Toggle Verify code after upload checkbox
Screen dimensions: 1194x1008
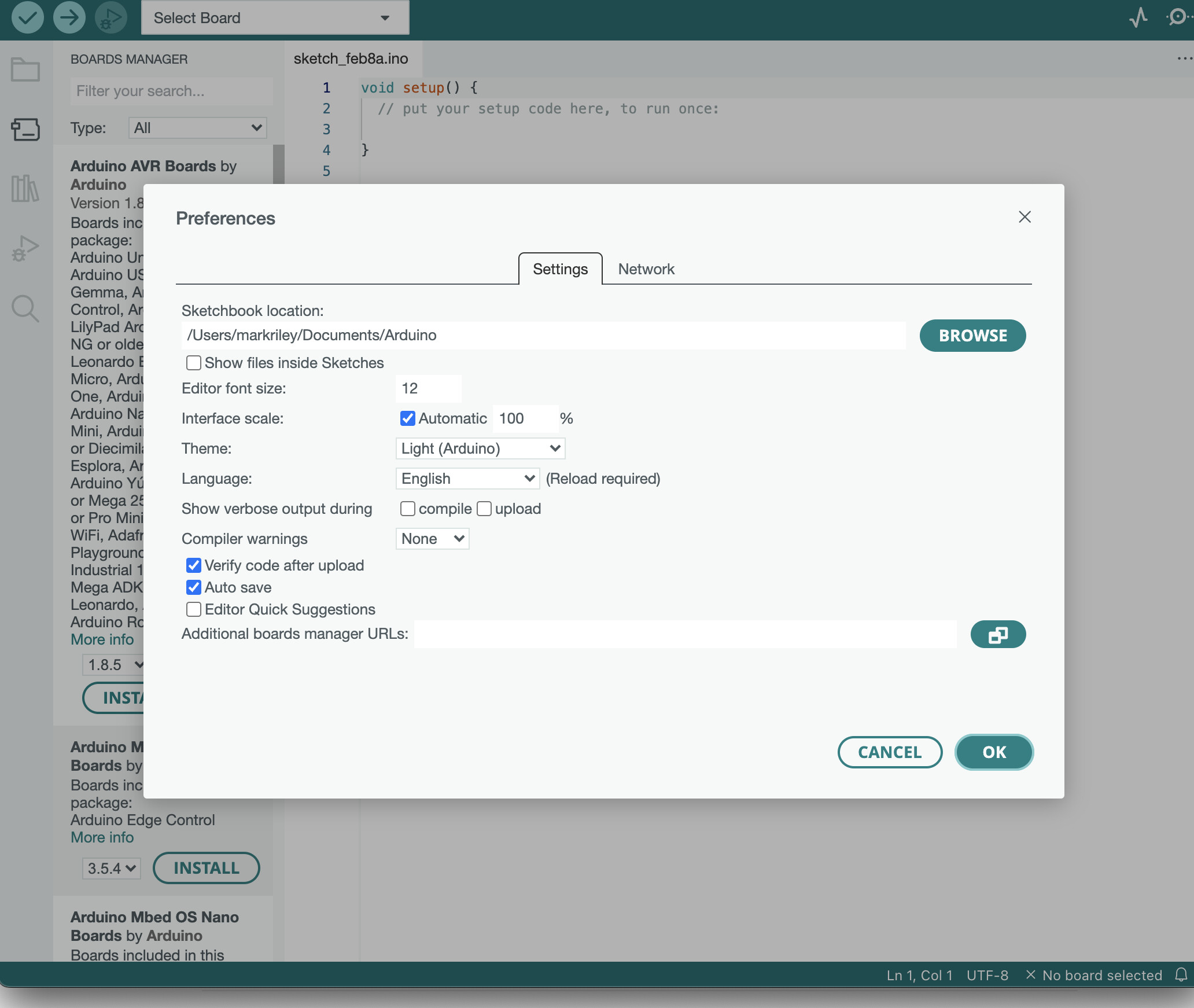[x=194, y=565]
